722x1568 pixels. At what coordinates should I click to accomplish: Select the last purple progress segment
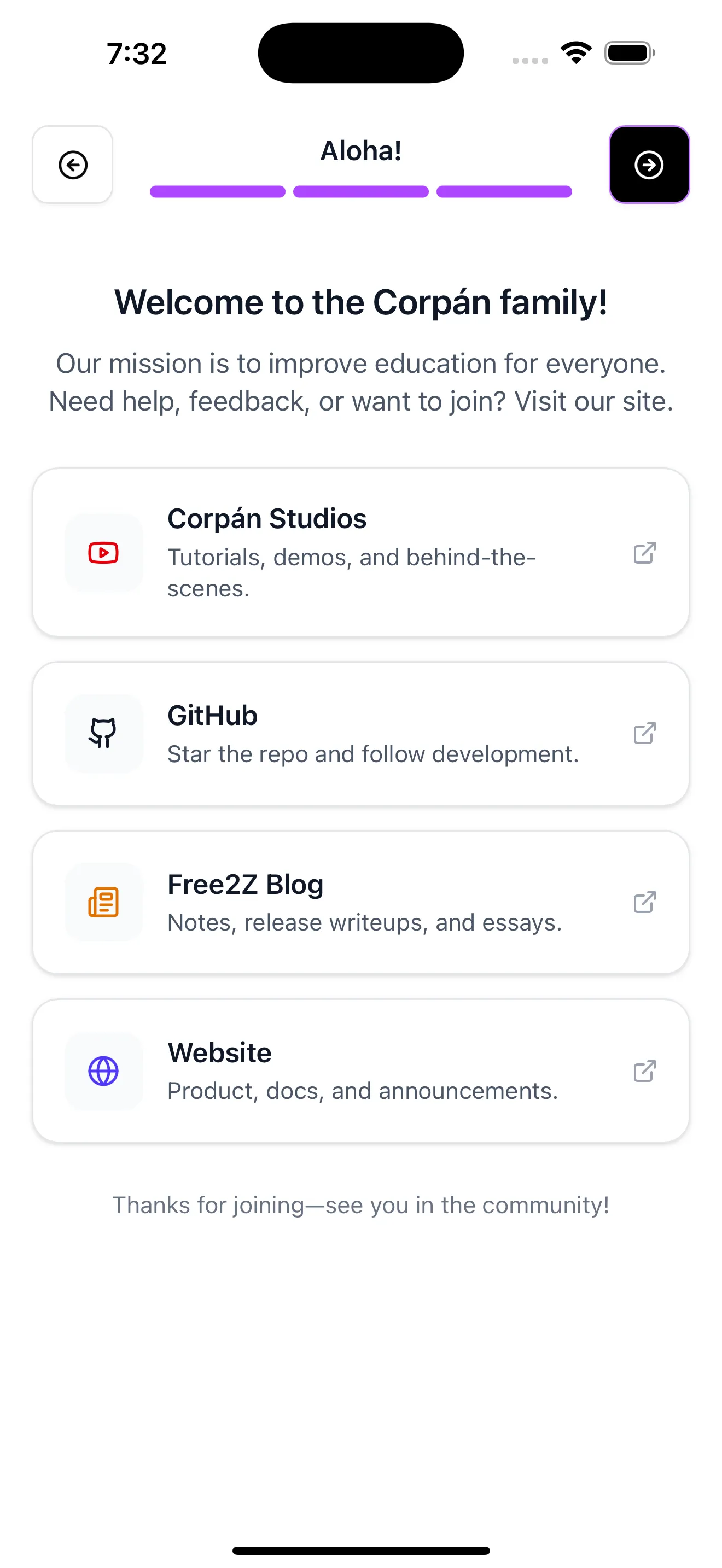[x=504, y=192]
